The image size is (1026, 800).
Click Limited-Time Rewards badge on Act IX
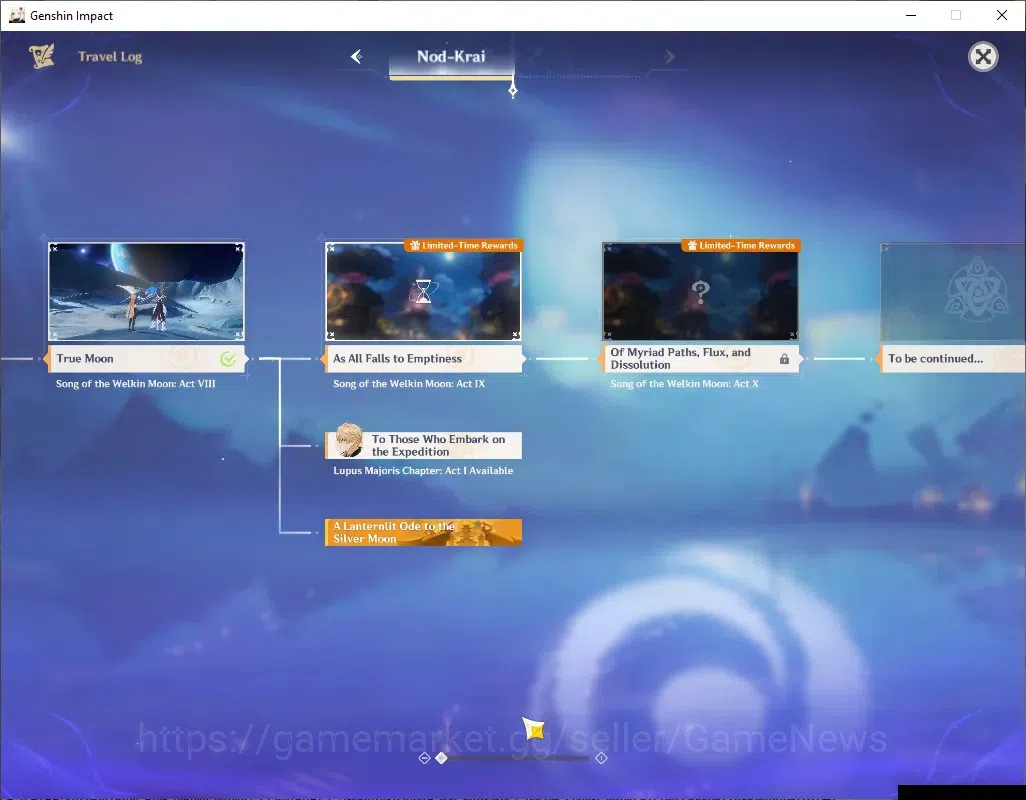pos(464,245)
